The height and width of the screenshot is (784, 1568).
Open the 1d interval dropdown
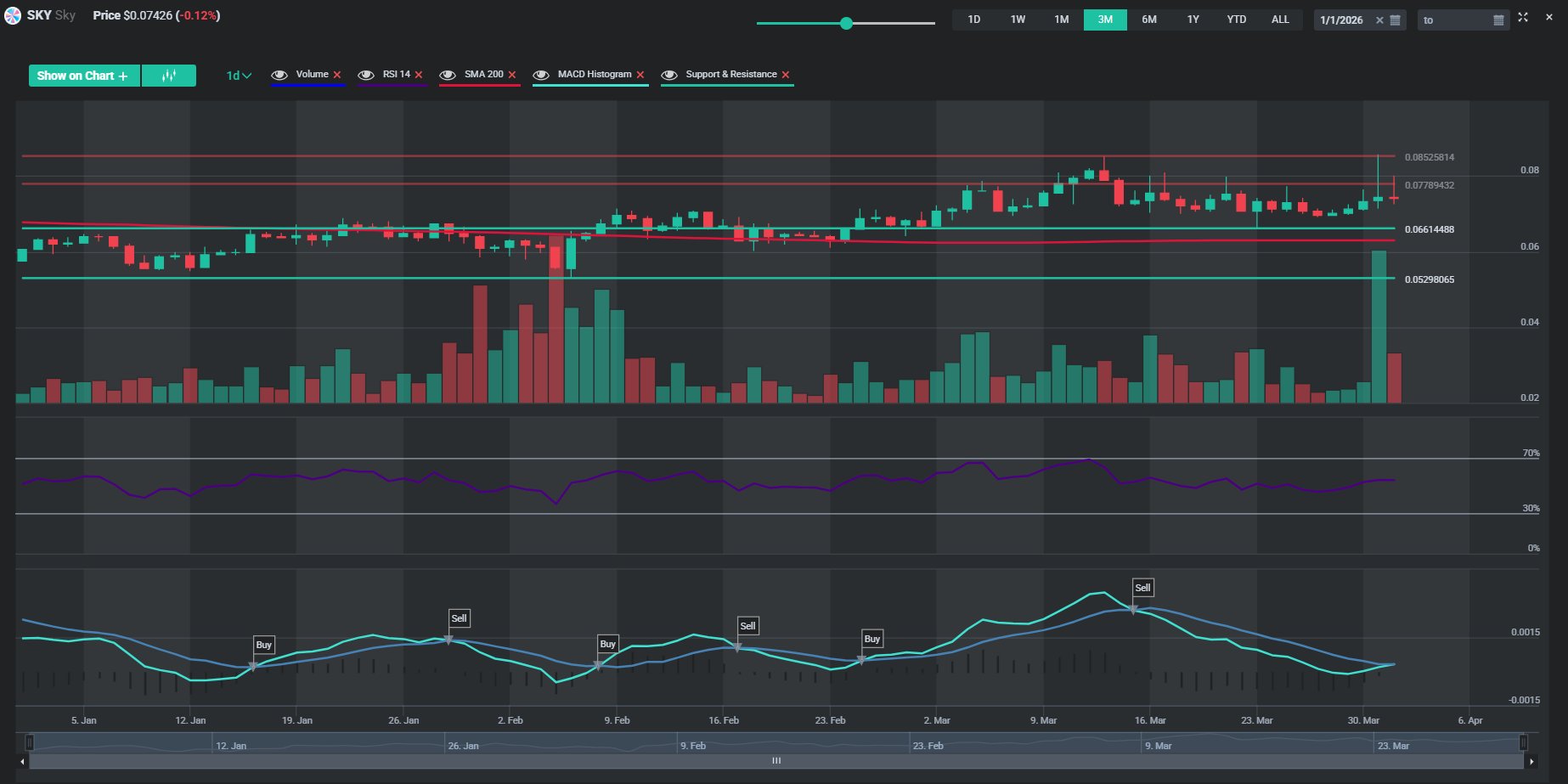[239, 76]
